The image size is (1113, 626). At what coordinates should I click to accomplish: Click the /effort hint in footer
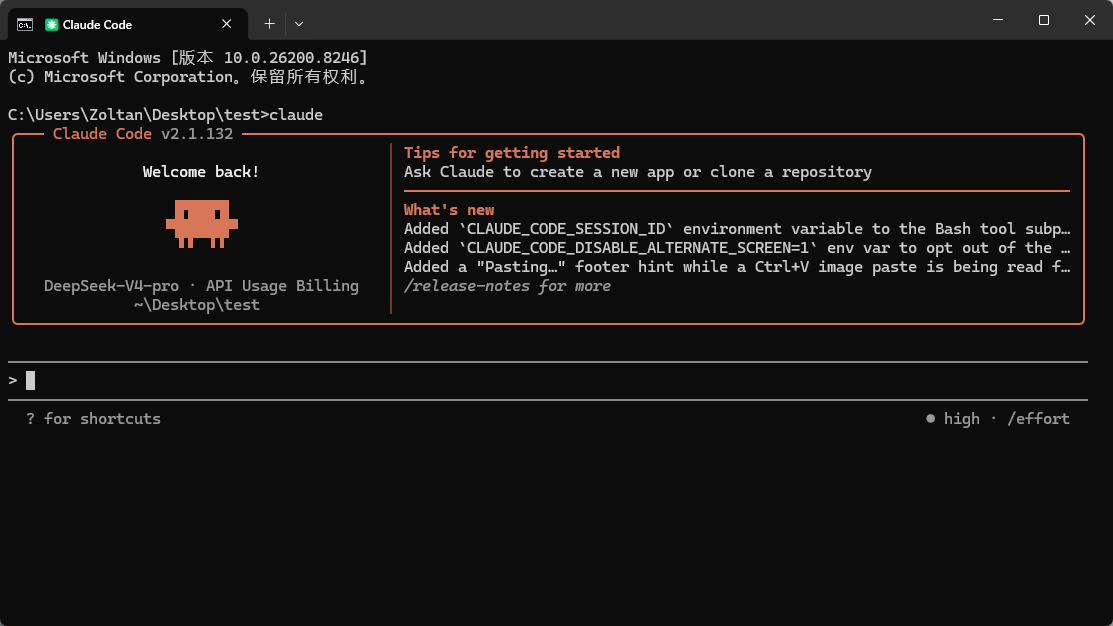tap(1038, 419)
